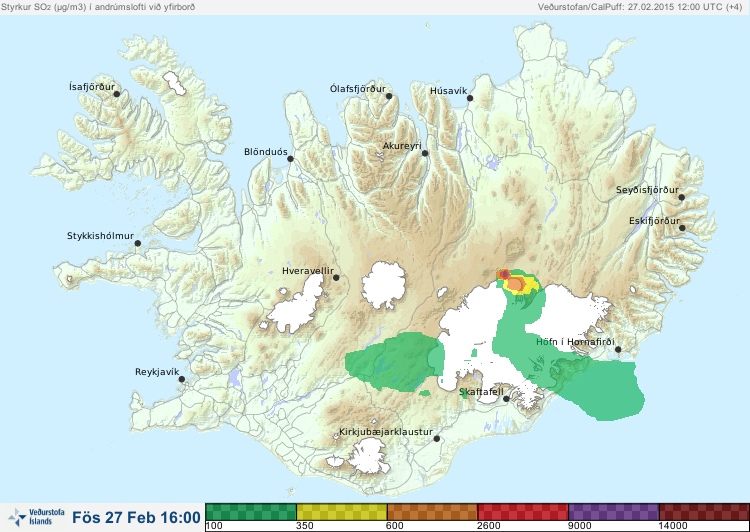750x532 pixels.
Task: Click the Stykkishólmur label
Action: 100,236
